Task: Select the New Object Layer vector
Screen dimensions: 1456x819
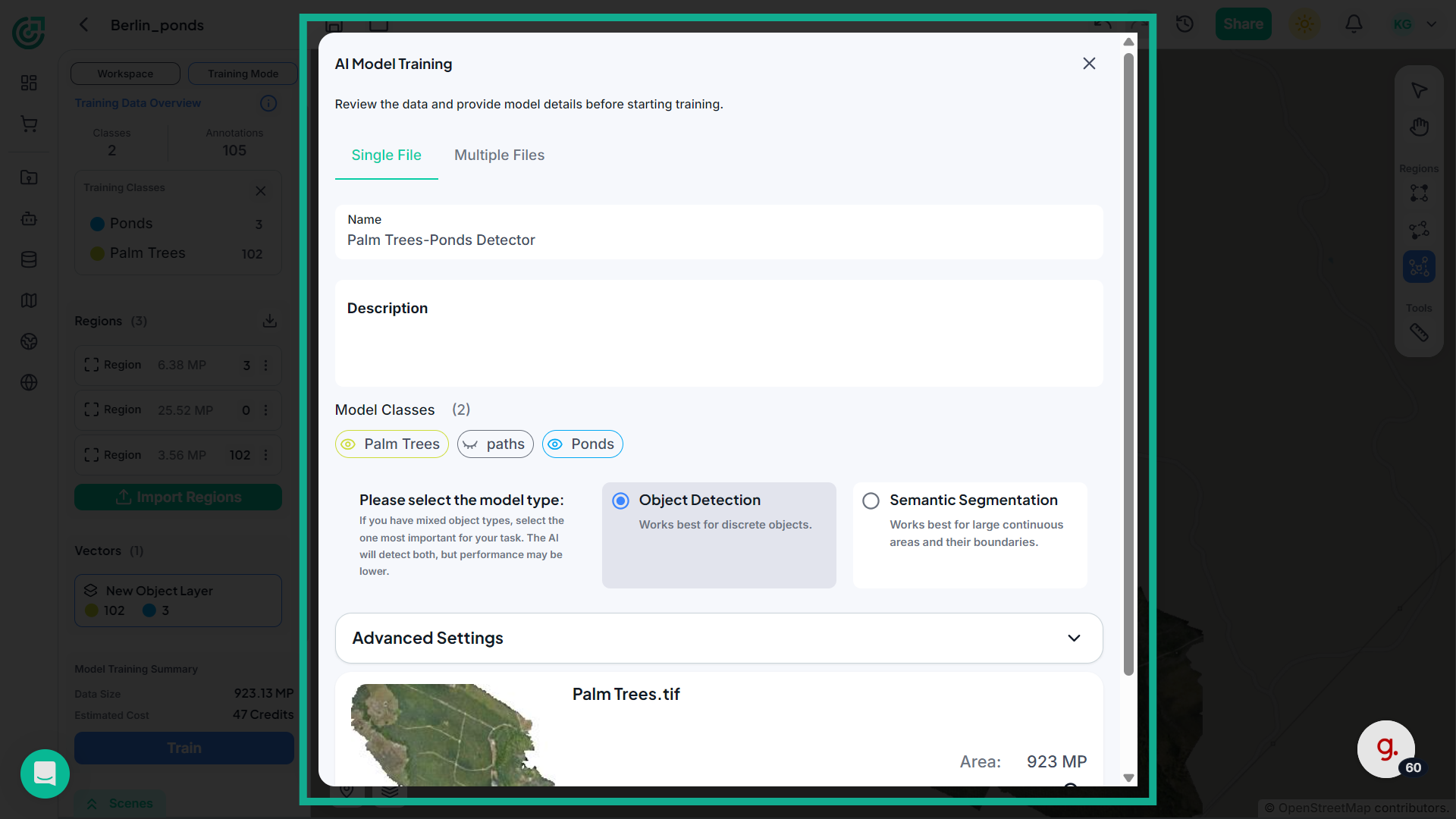Action: (177, 601)
